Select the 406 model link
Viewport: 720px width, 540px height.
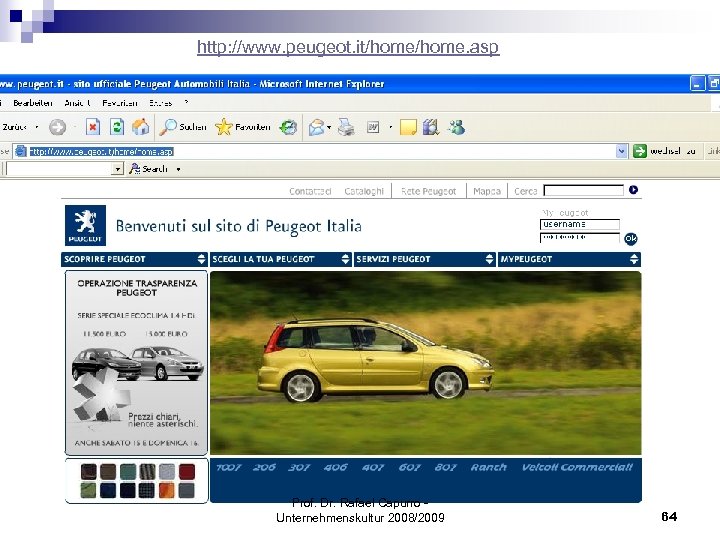pos(335,467)
